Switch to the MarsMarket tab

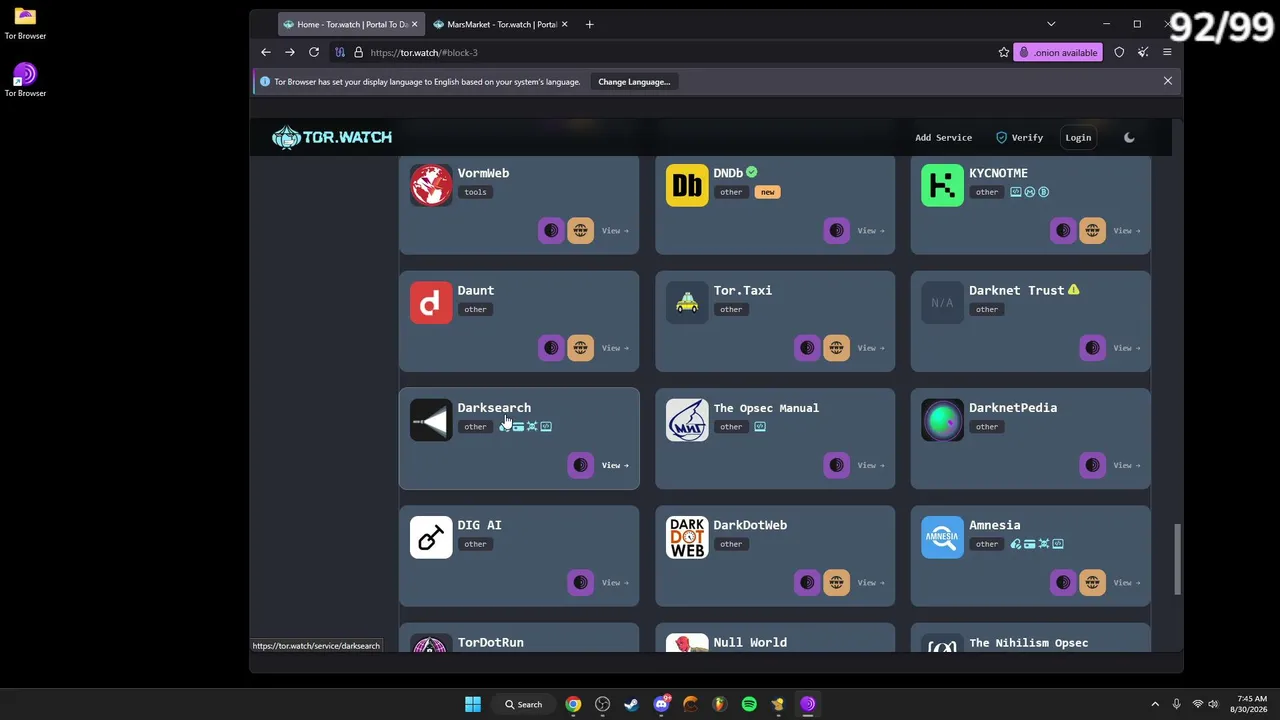click(501, 24)
